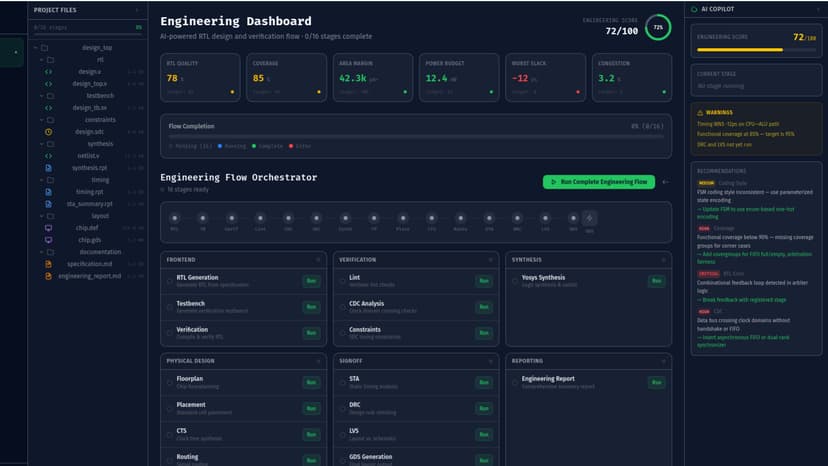
Task: Click the AI Copilot header icon
Action: (694, 9)
